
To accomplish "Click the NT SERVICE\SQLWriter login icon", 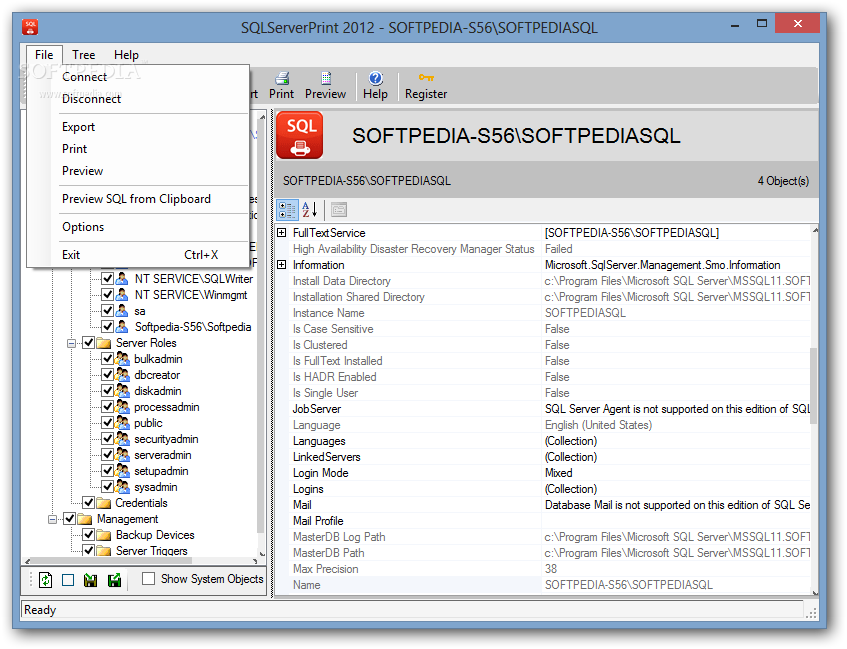I will point(122,278).
